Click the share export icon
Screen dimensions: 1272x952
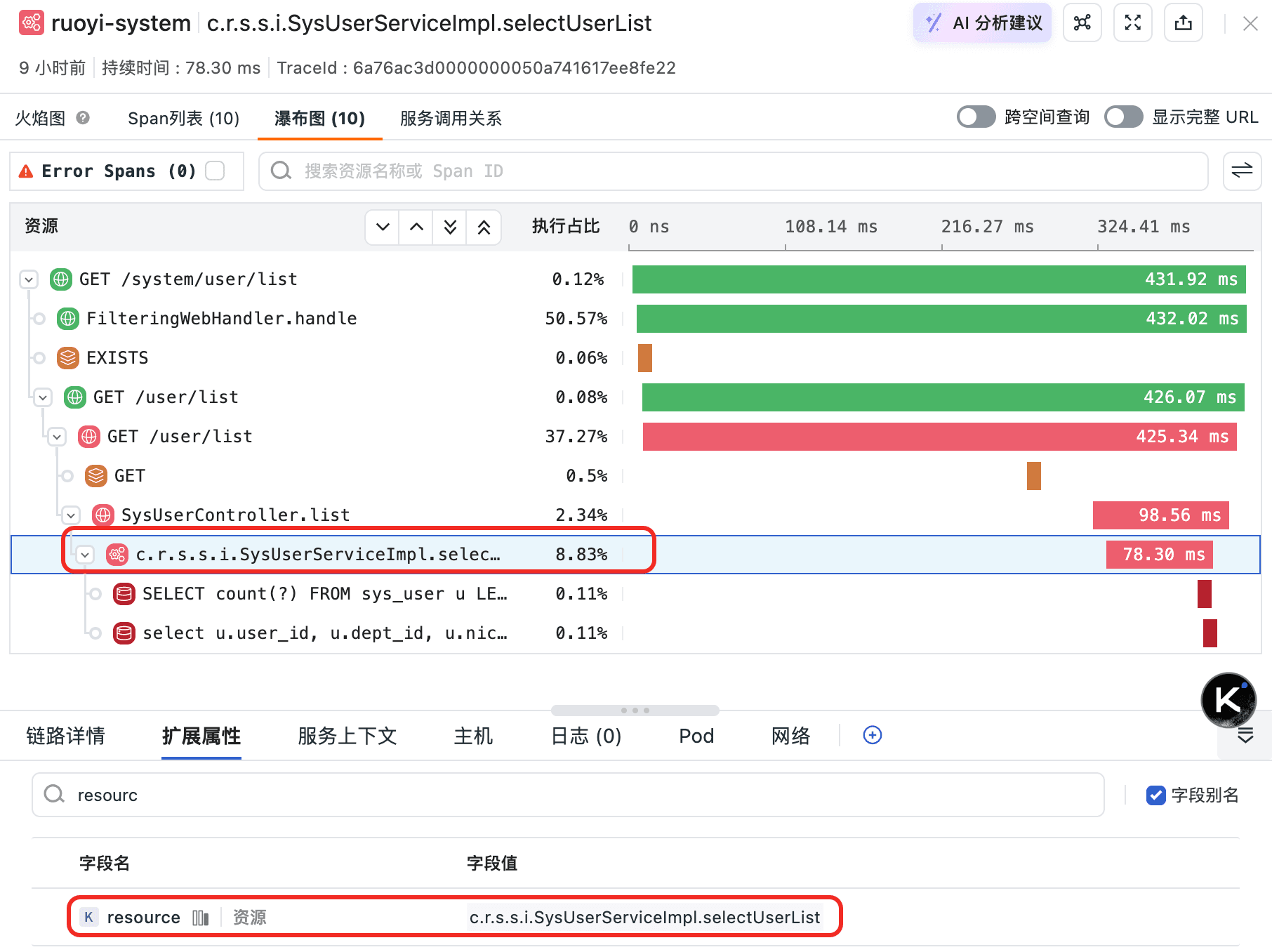point(1183,23)
